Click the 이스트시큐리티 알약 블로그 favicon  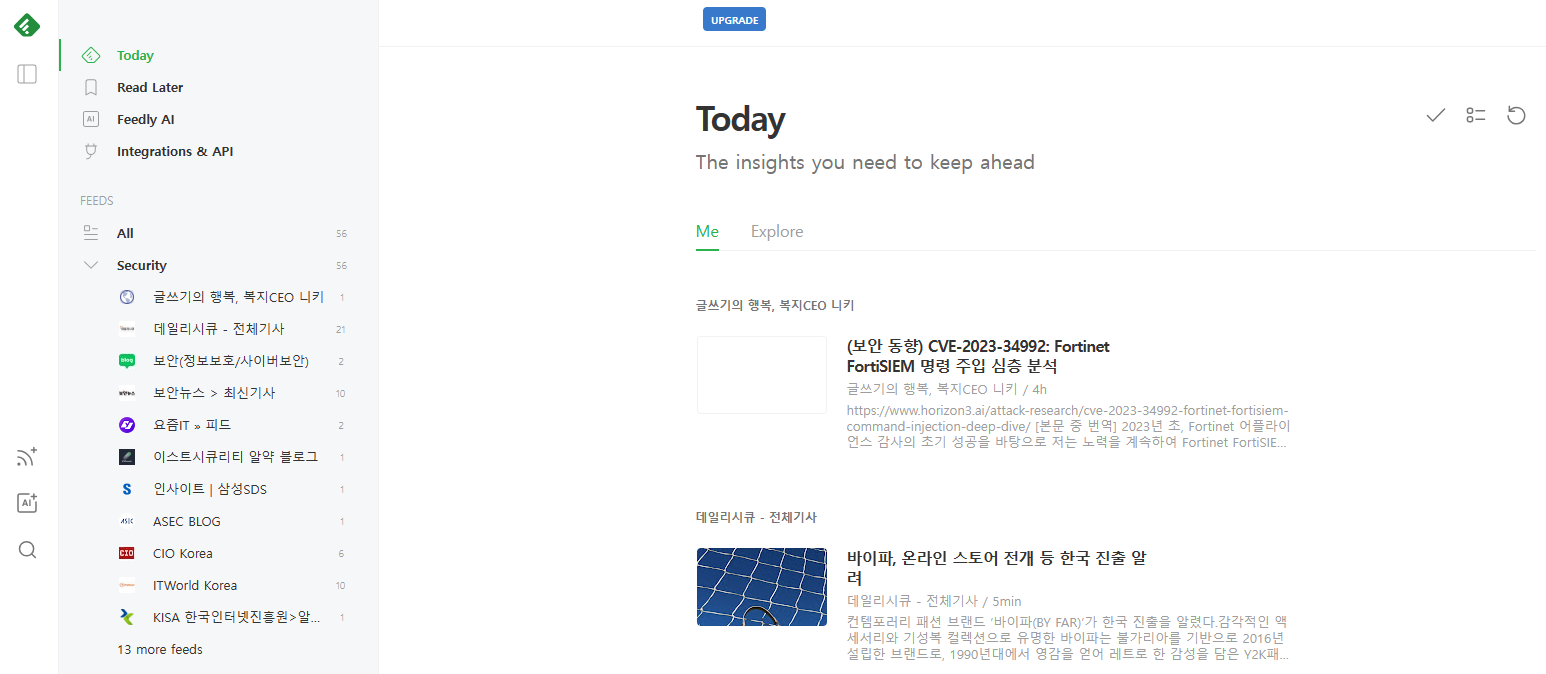pos(127,457)
